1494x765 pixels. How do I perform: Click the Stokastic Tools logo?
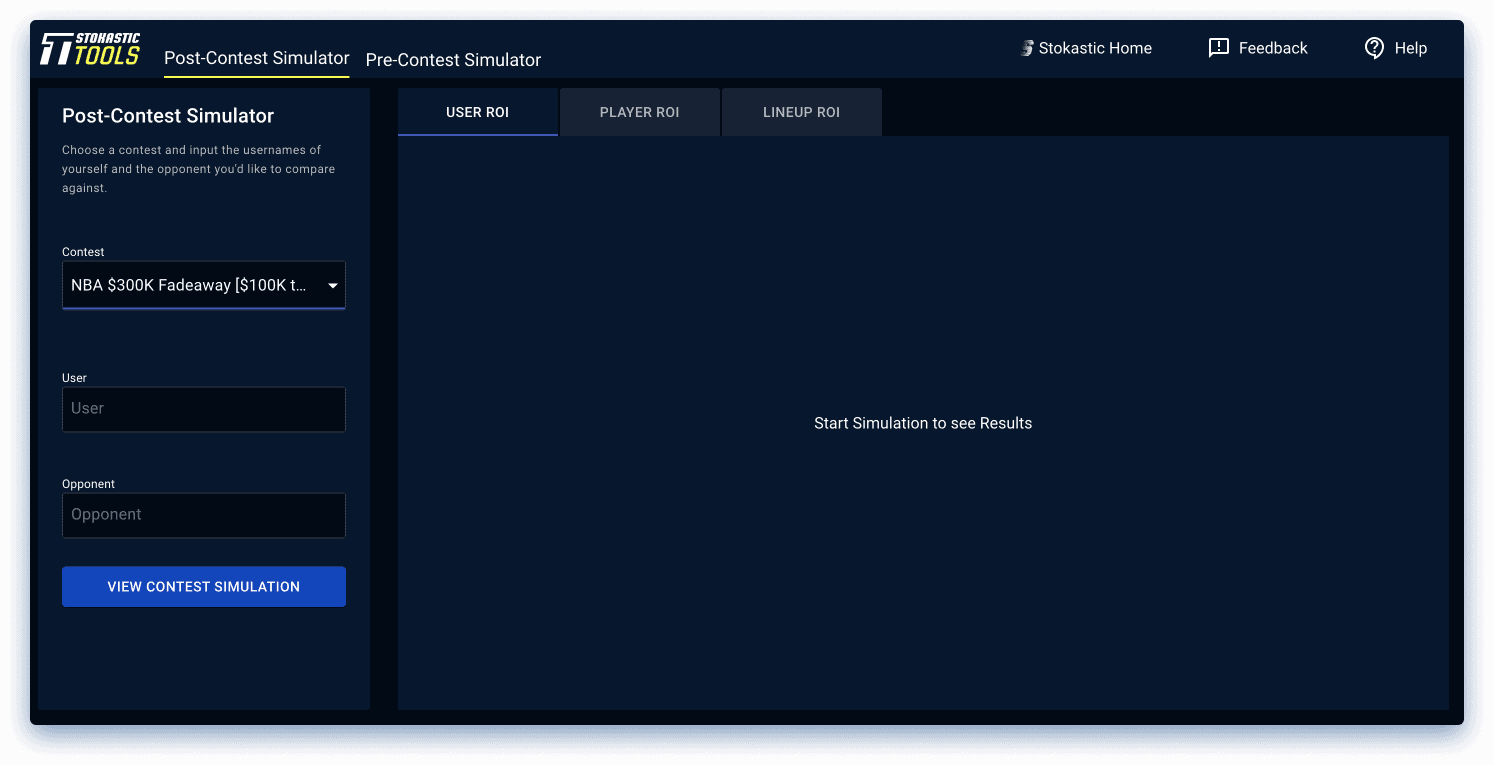tap(90, 48)
